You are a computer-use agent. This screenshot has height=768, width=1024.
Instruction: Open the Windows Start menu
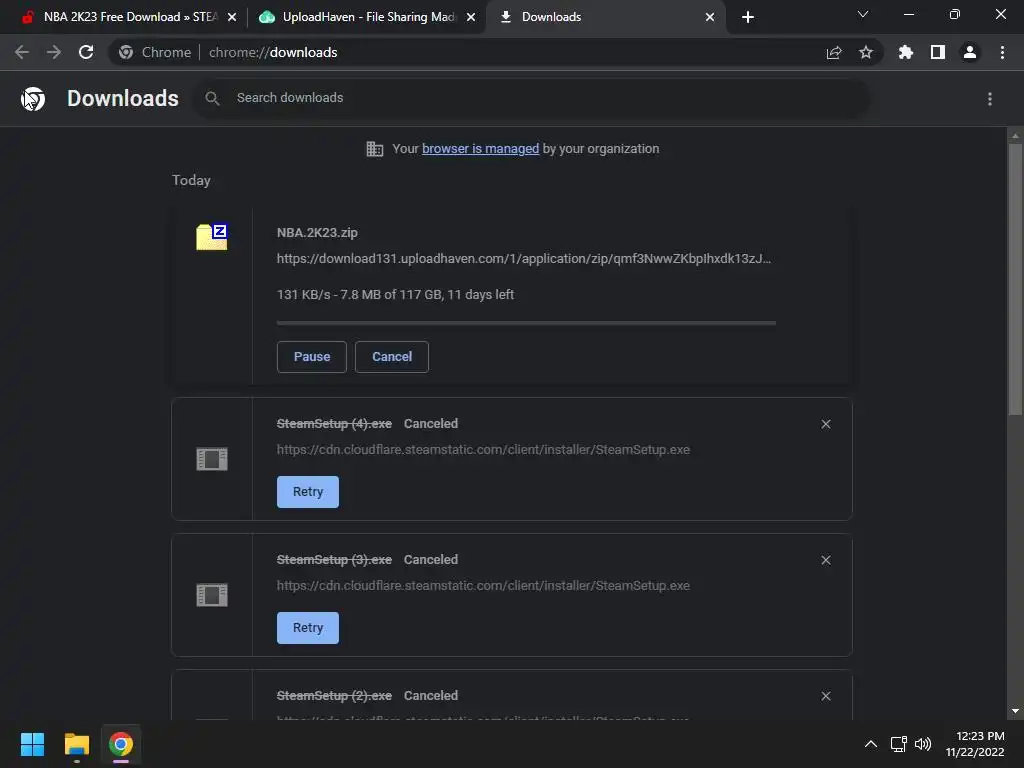[x=32, y=744]
